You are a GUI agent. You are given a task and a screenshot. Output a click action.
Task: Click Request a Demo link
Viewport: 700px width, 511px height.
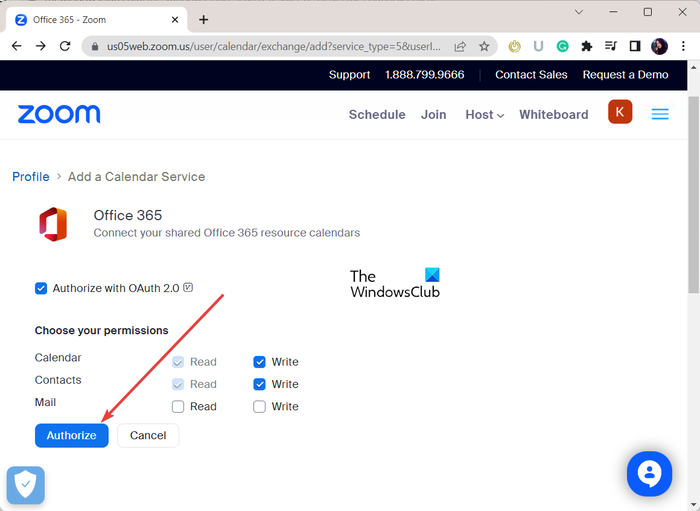point(625,75)
